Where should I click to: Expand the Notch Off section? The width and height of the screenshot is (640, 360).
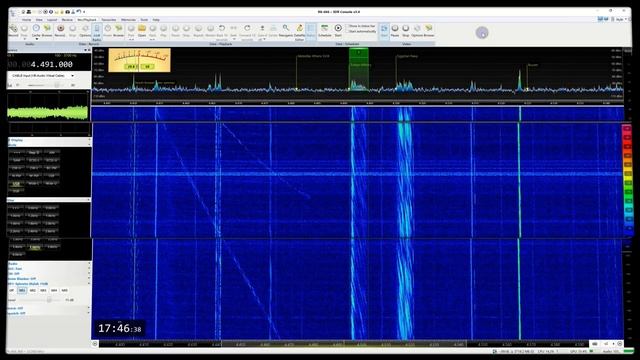[49, 308]
